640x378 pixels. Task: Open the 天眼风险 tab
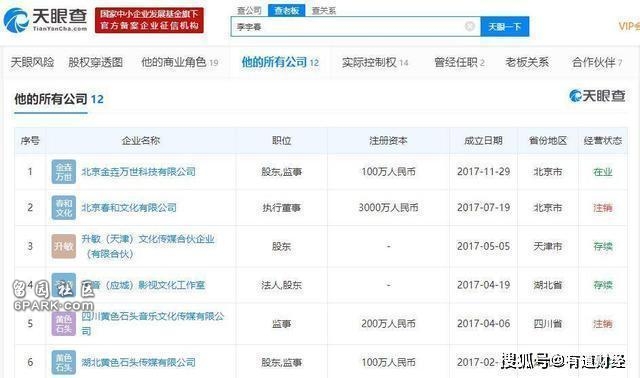tap(32, 62)
